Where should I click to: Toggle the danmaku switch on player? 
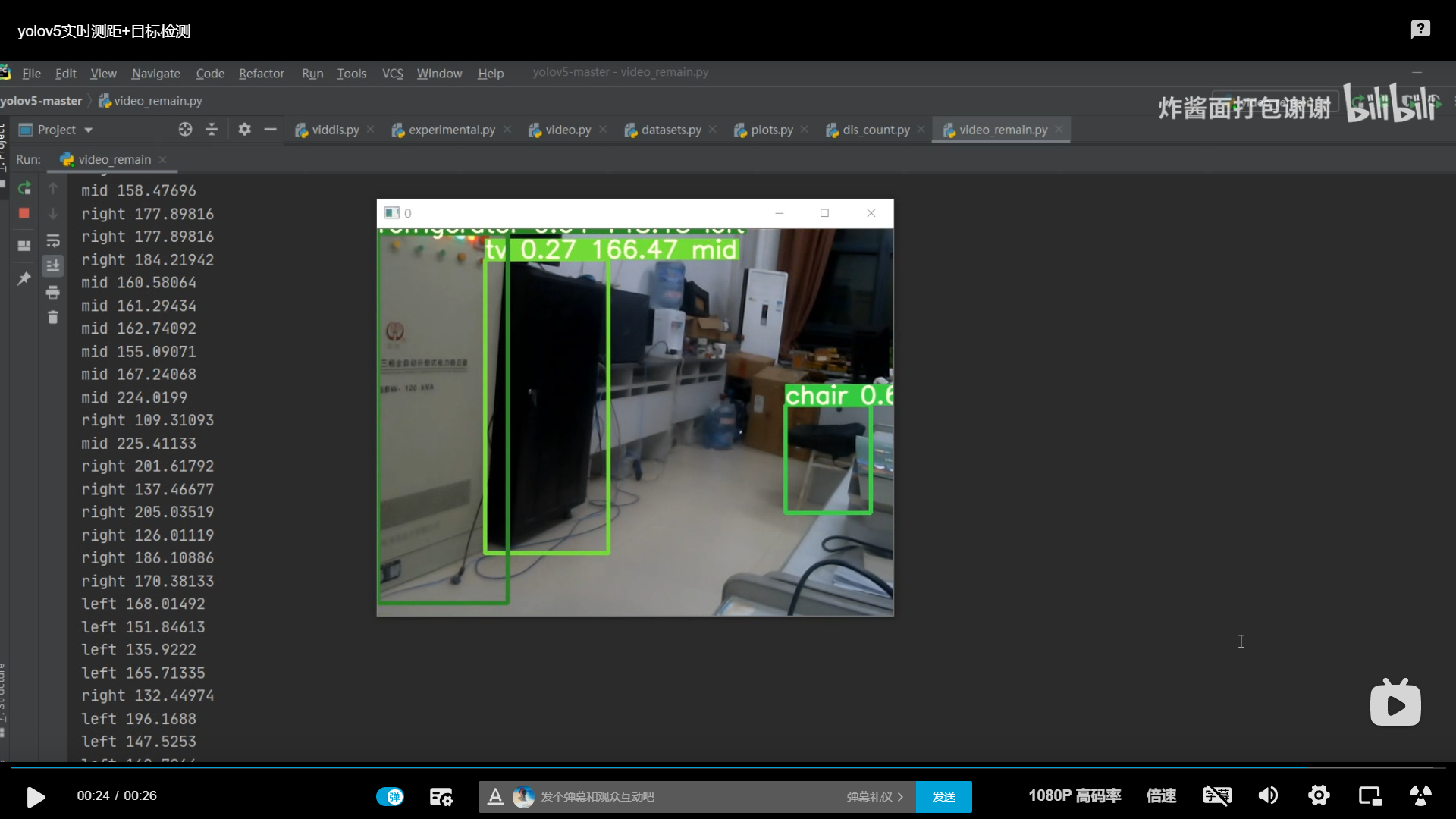coord(391,796)
